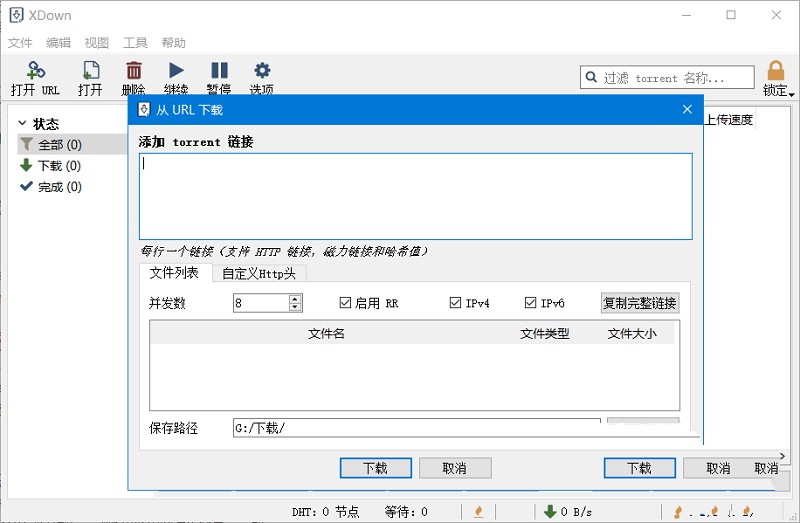Click the 并发数 value field showing 8
This screenshot has width=800, height=523.
coord(261,303)
